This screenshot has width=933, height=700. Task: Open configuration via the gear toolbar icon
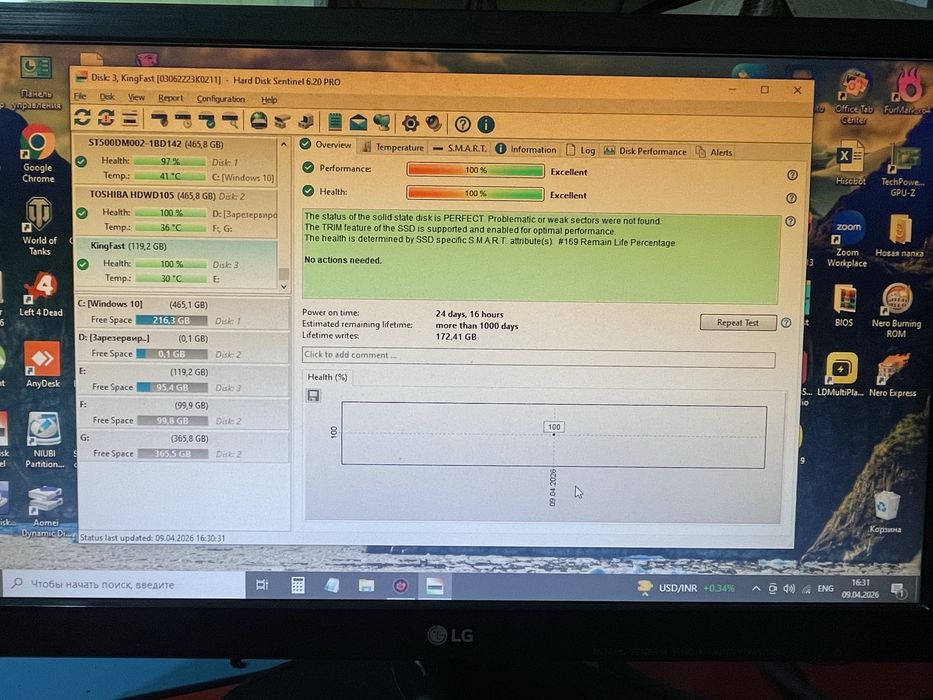tap(410, 123)
